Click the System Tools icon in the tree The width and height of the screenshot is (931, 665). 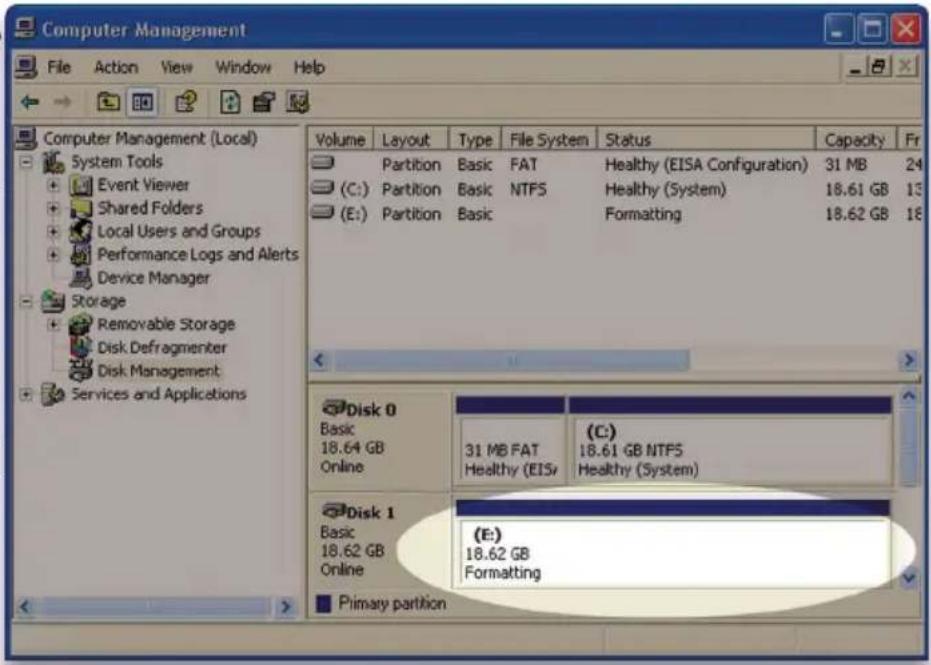[54, 162]
